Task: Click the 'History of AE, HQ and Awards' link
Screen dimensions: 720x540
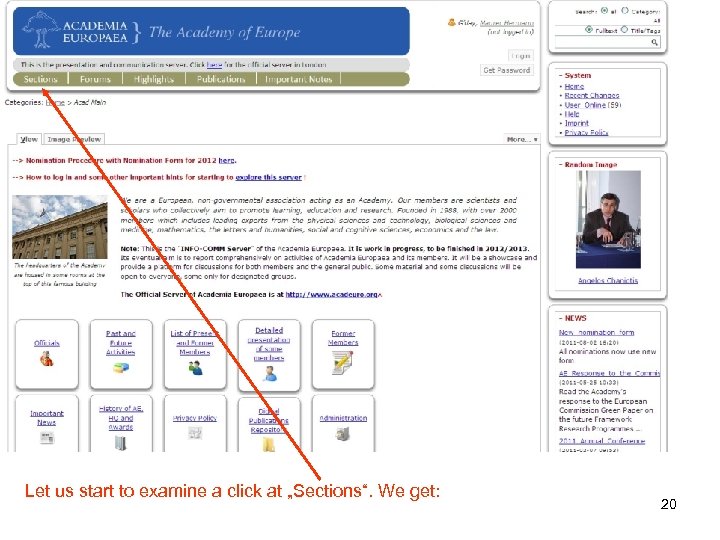Action: pos(121,417)
